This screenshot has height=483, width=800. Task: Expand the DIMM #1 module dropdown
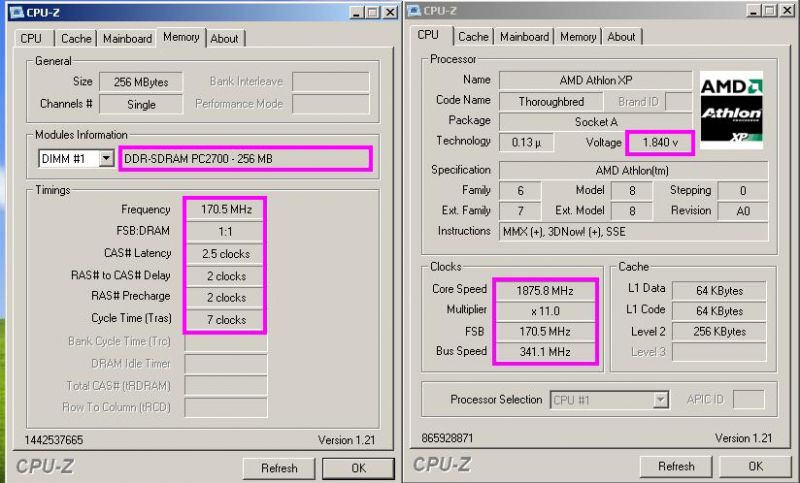tap(106, 159)
